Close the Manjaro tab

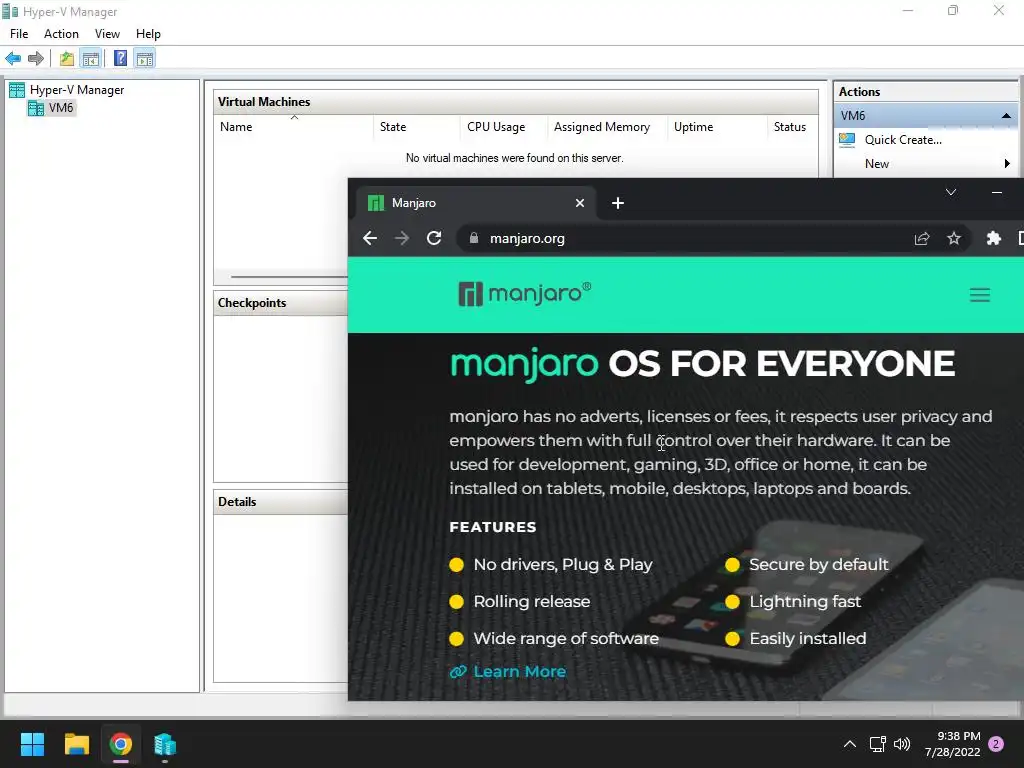(579, 203)
